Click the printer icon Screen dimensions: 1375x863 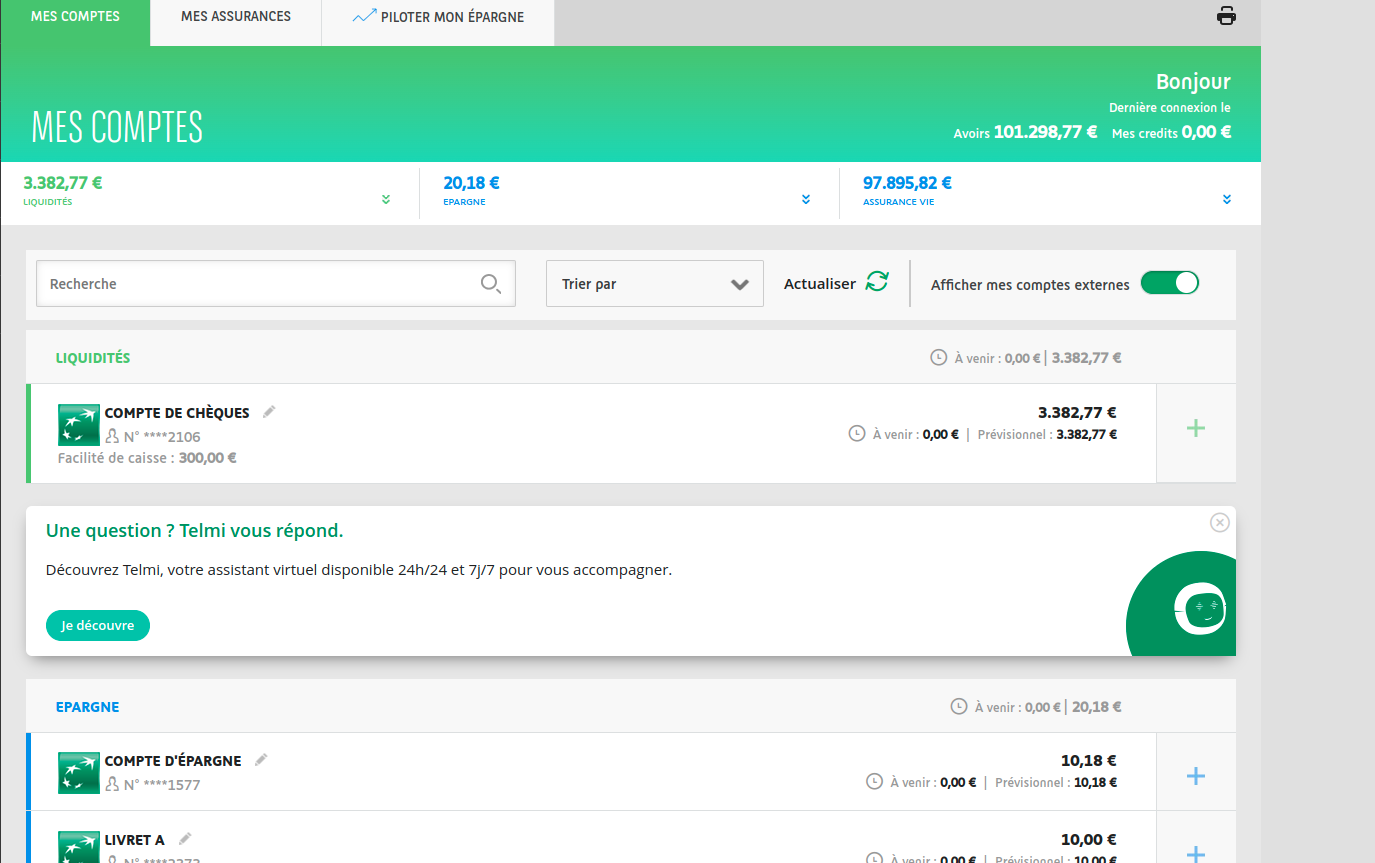pos(1226,15)
